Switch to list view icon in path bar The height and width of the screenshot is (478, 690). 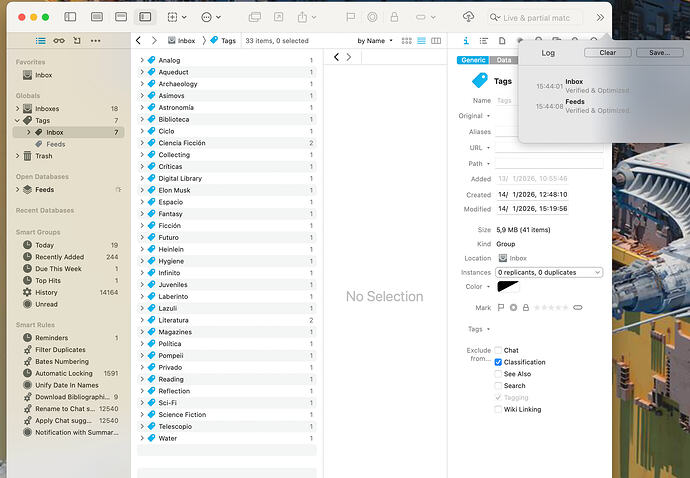[x=421, y=40]
